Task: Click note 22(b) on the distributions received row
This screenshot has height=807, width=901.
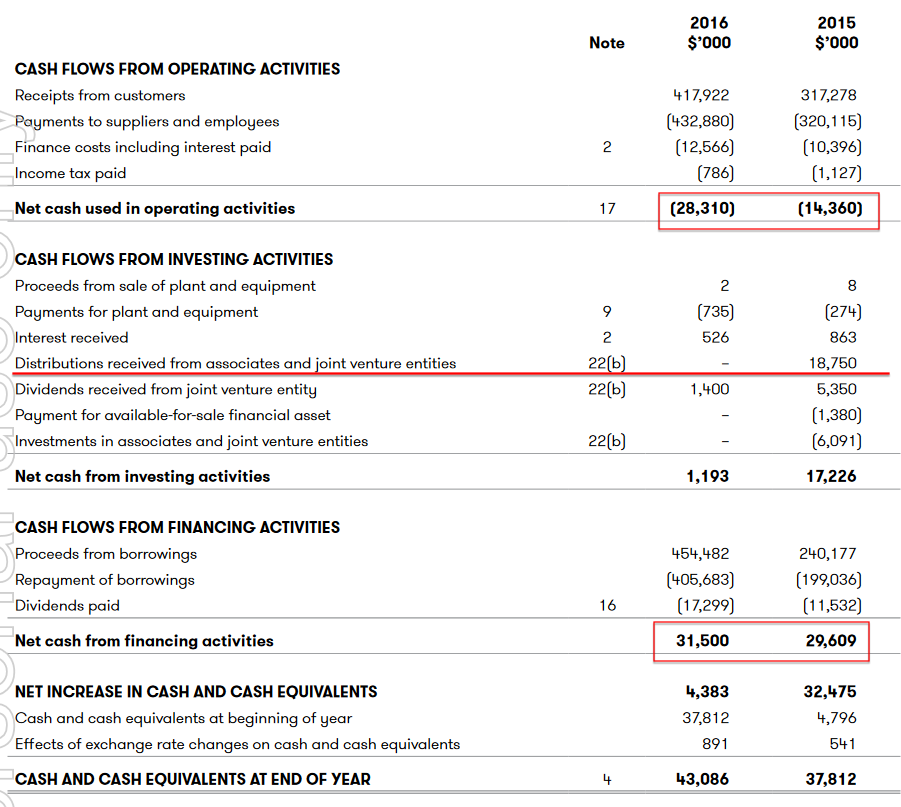Action: (x=607, y=364)
